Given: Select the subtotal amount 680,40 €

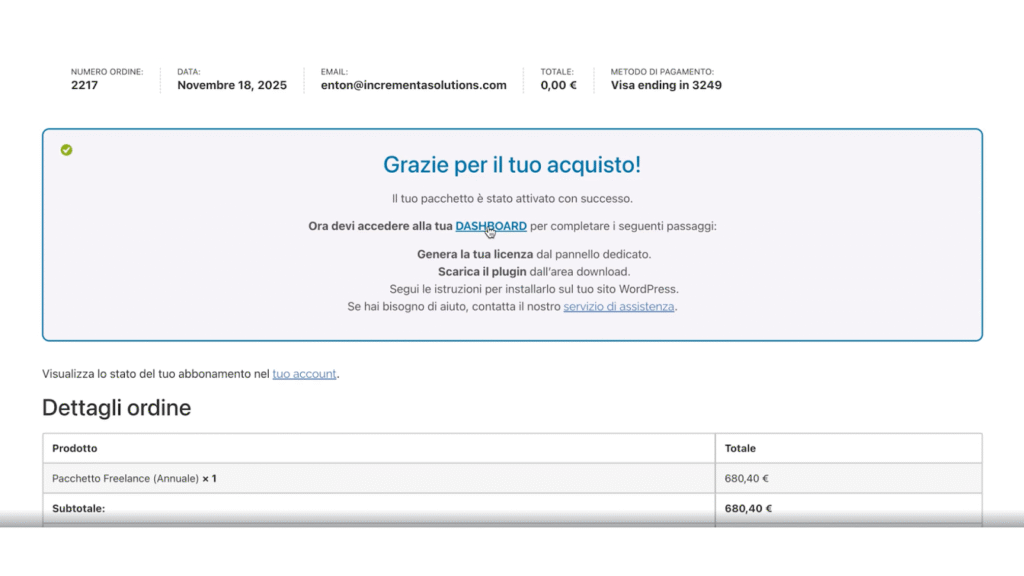Looking at the screenshot, I should 748,508.
